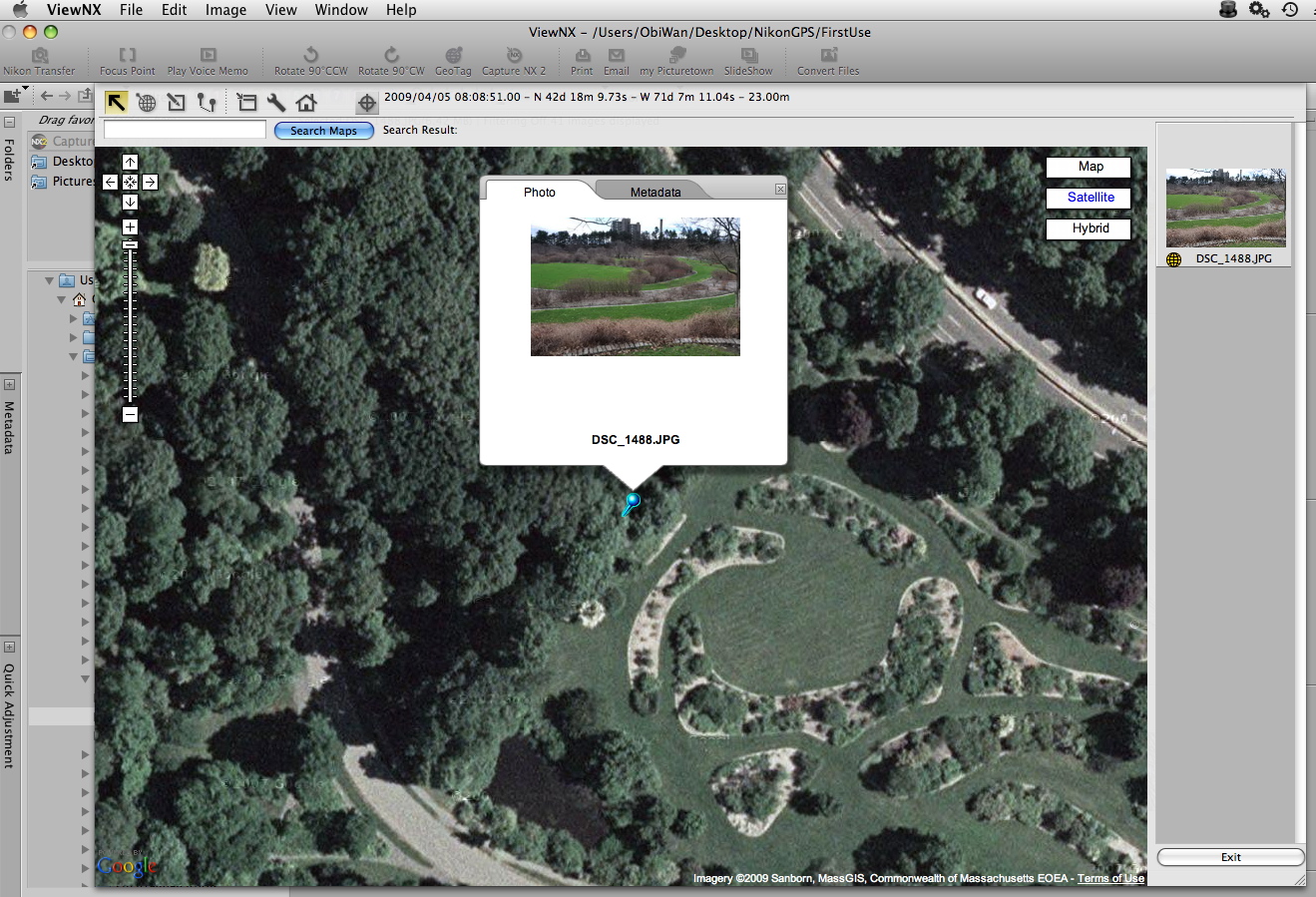The width and height of the screenshot is (1316, 897).
Task: Rotate the image 90° clockwise
Action: pos(391,61)
